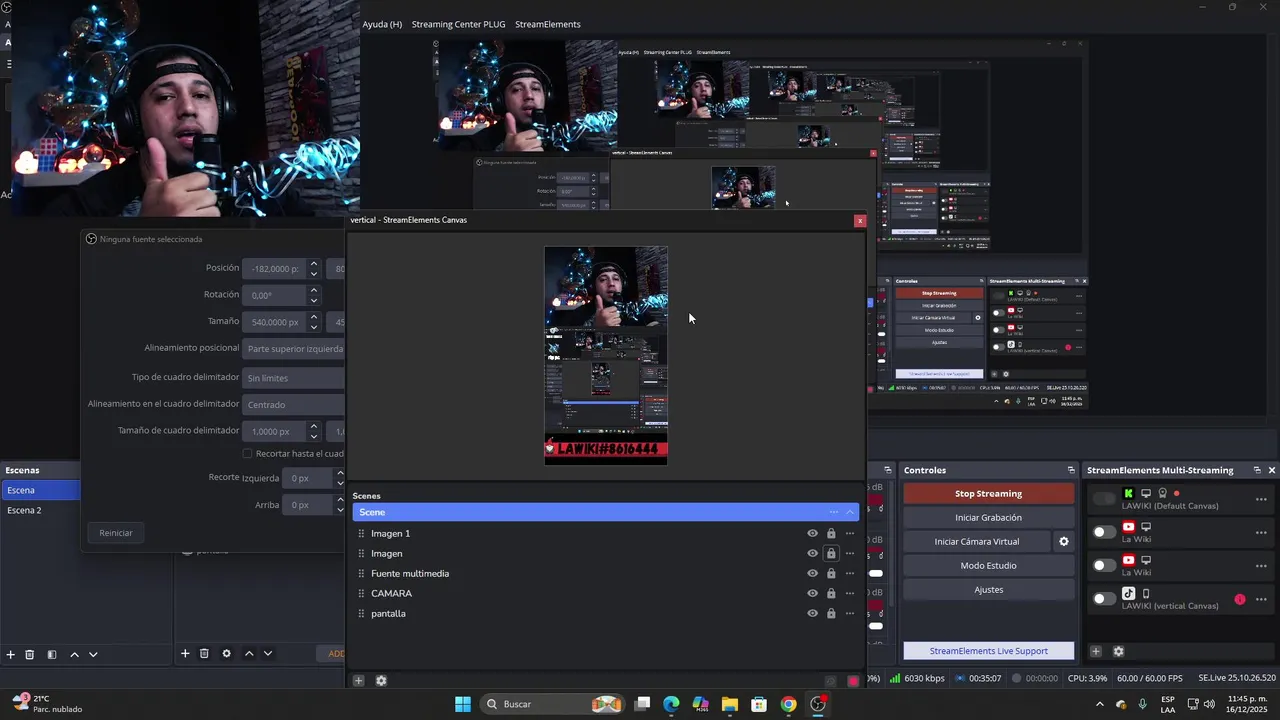The width and height of the screenshot is (1280, 720).
Task: Open options for first La Wiki output
Action: tap(1261, 533)
